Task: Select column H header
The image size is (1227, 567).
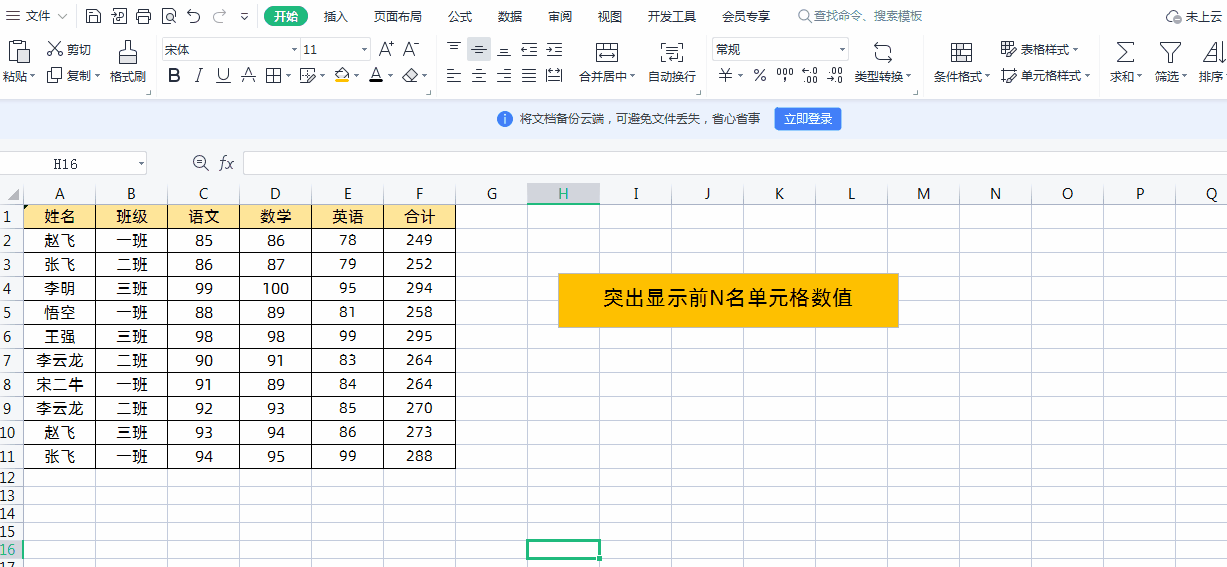Action: (563, 194)
